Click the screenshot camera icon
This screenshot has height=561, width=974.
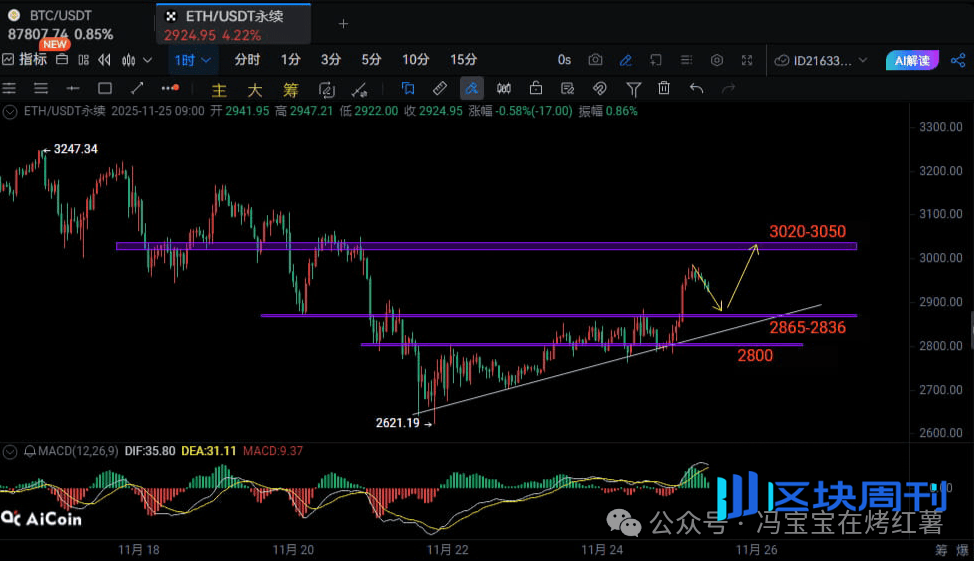pos(595,60)
